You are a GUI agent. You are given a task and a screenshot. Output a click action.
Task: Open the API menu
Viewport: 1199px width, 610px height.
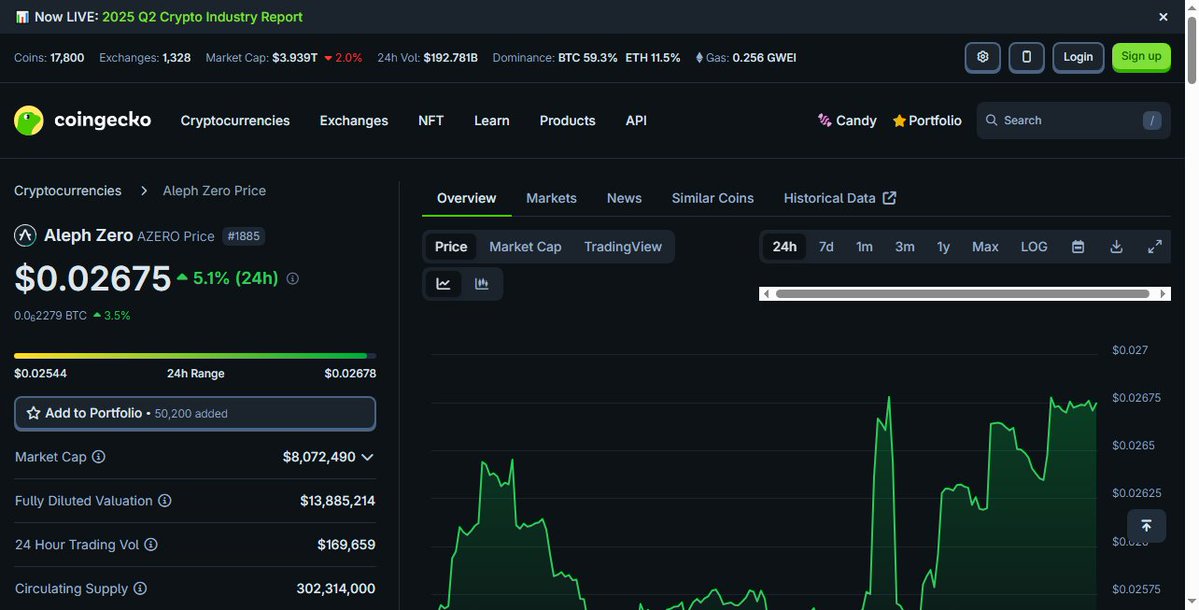pyautogui.click(x=636, y=121)
